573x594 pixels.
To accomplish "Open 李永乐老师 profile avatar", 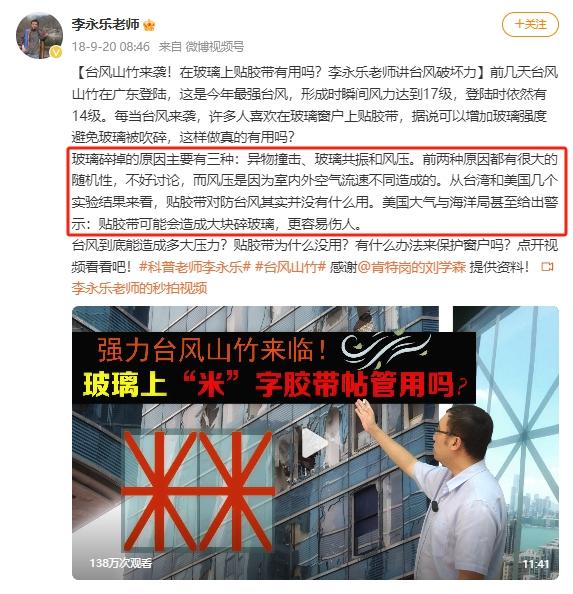I will 39,36.
